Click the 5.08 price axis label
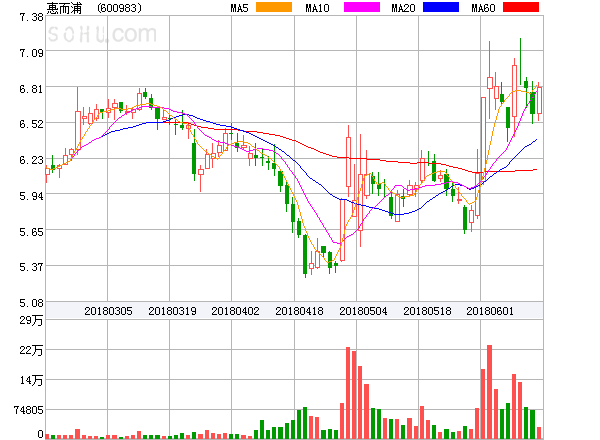This screenshot has width=600, height=440. [x=31, y=303]
